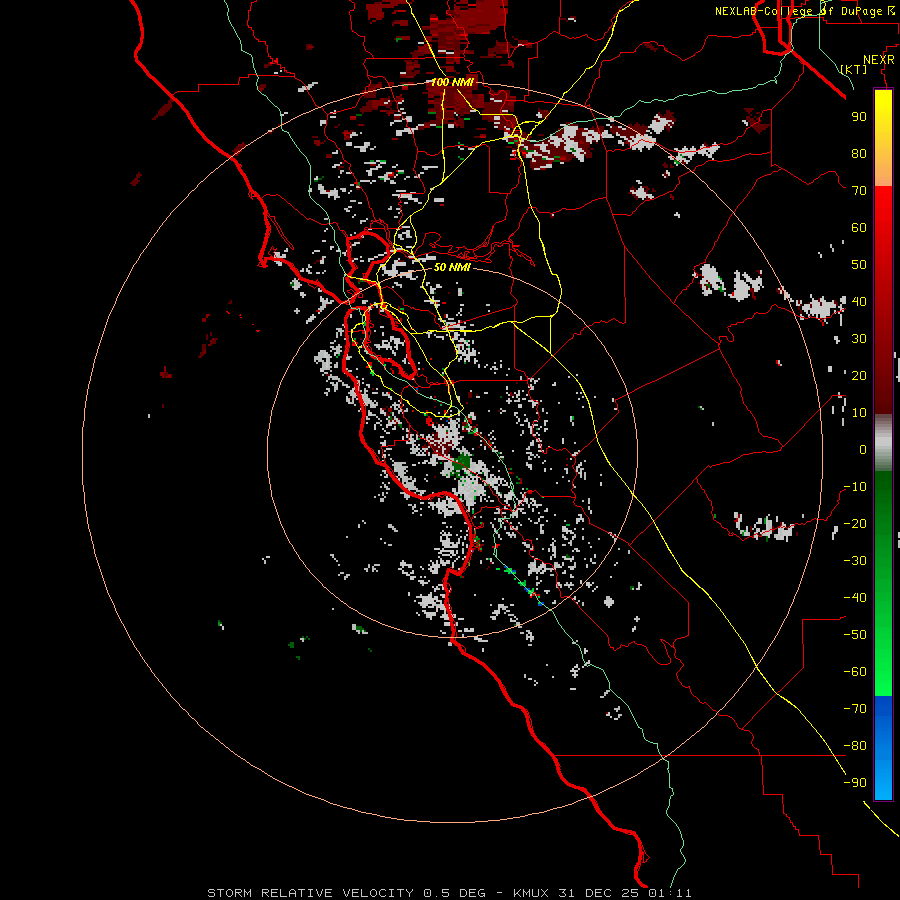Image resolution: width=900 pixels, height=900 pixels.
Task: Select the -70 value on velocity scale
Action: [x=855, y=709]
